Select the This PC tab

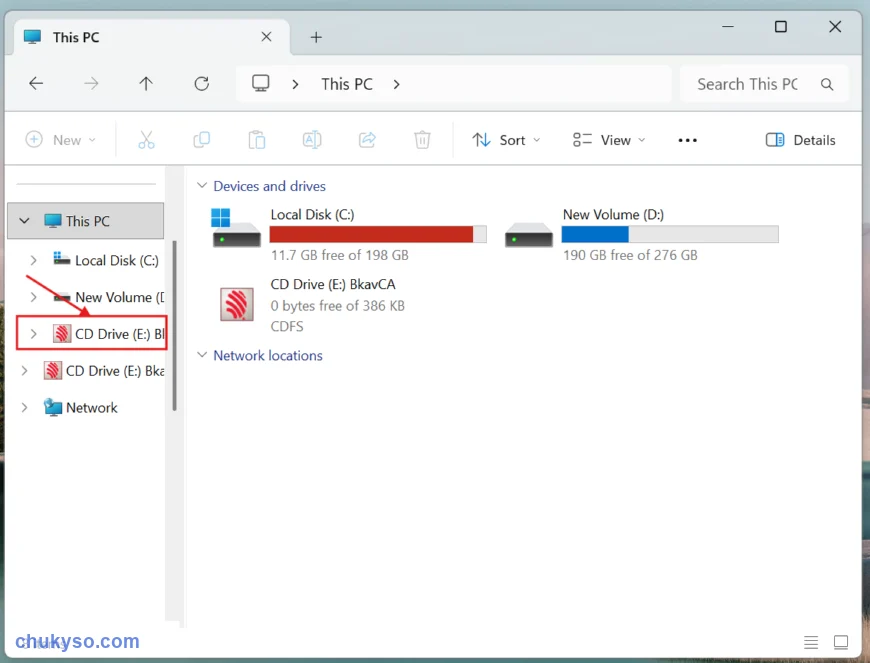click(150, 37)
